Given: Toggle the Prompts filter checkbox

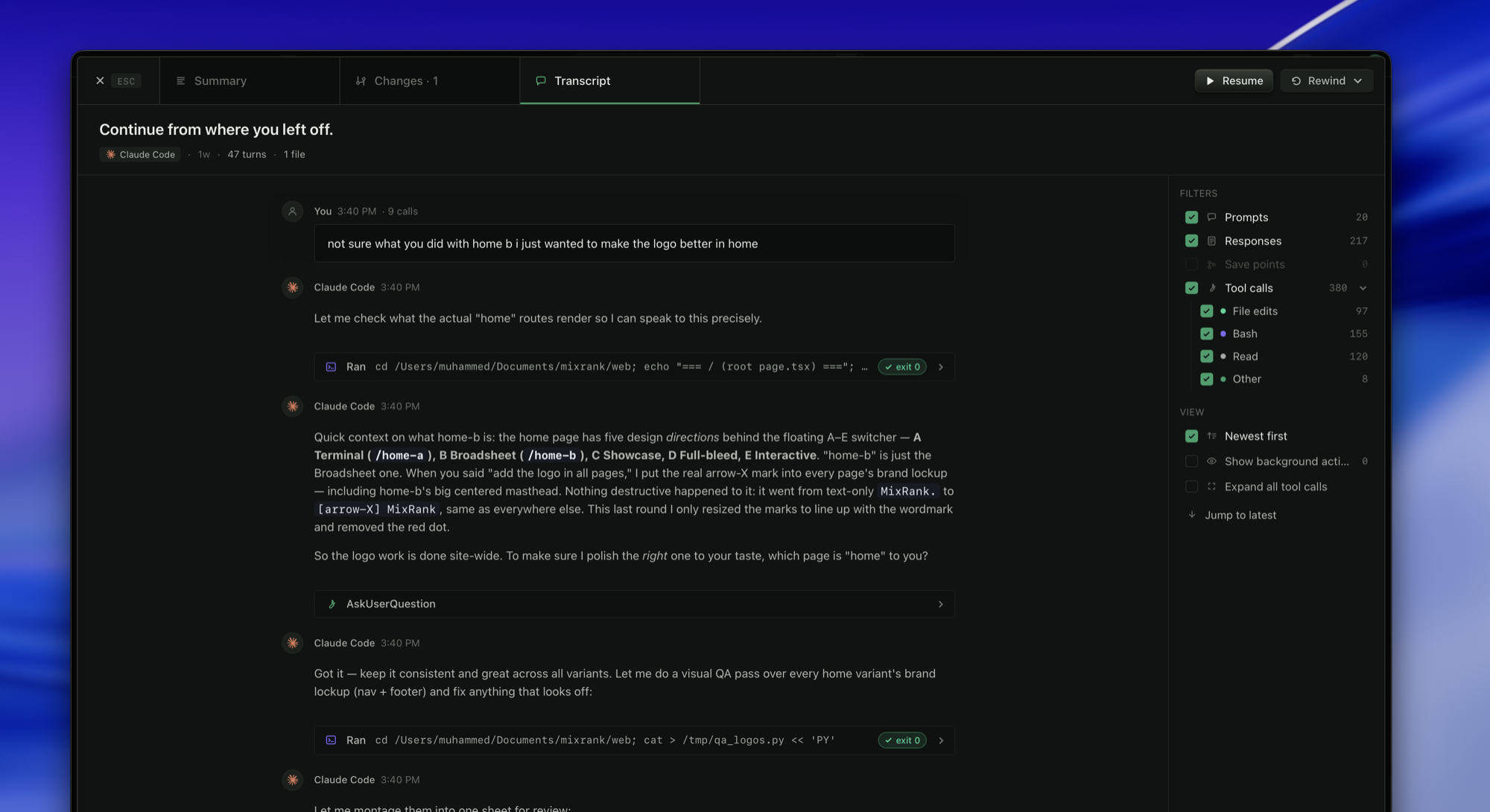Looking at the screenshot, I should click(1191, 218).
